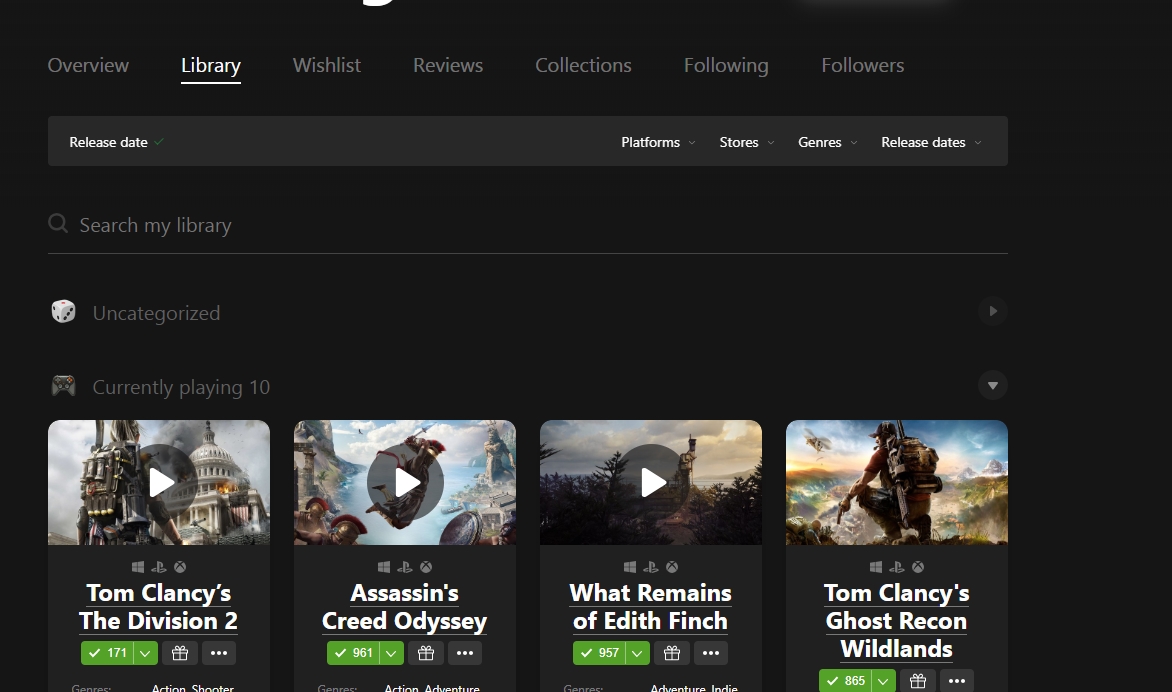Open status dropdown next to 865
Viewport: 1172px width, 692px height.
(883, 681)
